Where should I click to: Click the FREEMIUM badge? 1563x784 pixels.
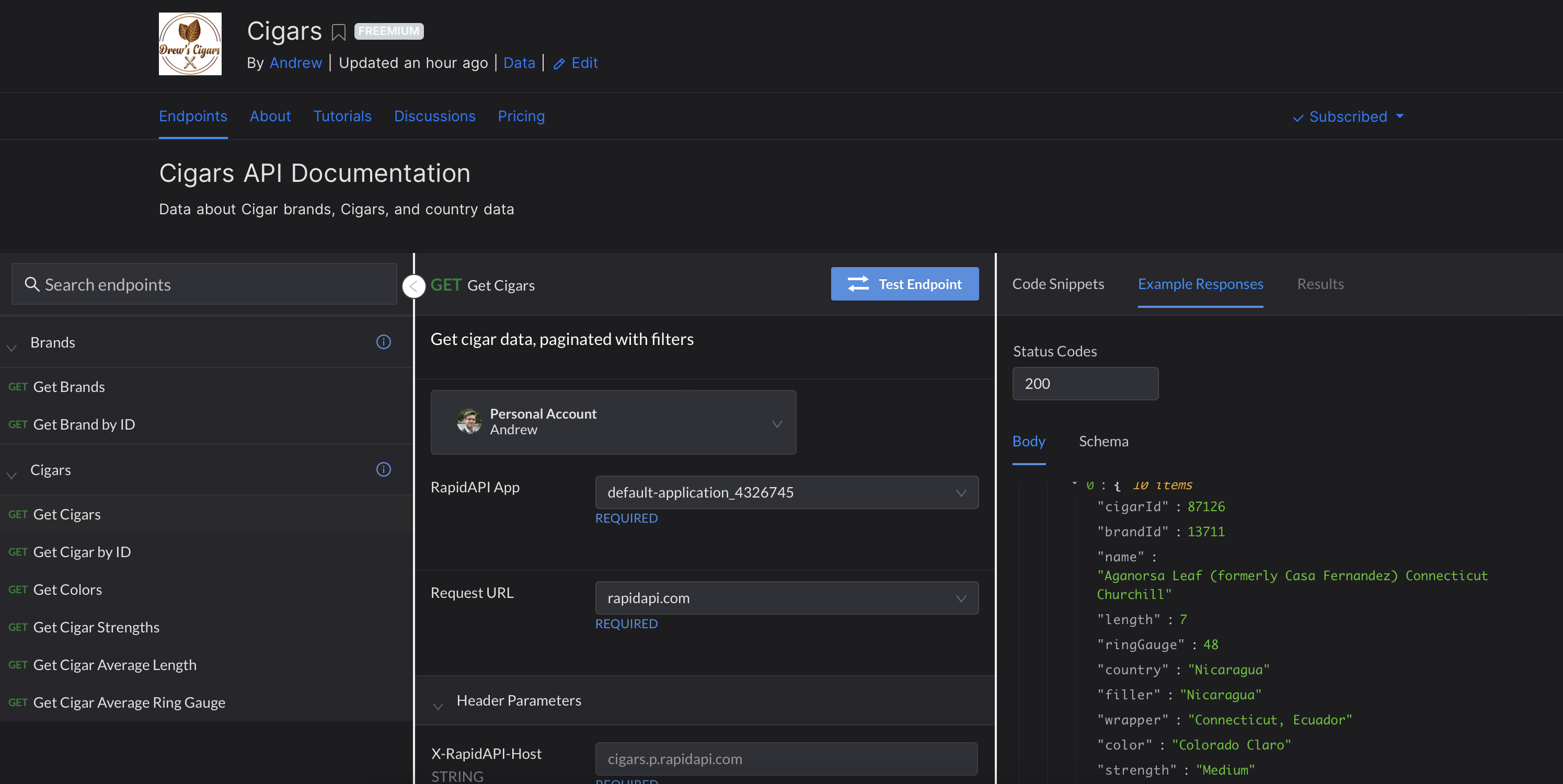point(389,31)
